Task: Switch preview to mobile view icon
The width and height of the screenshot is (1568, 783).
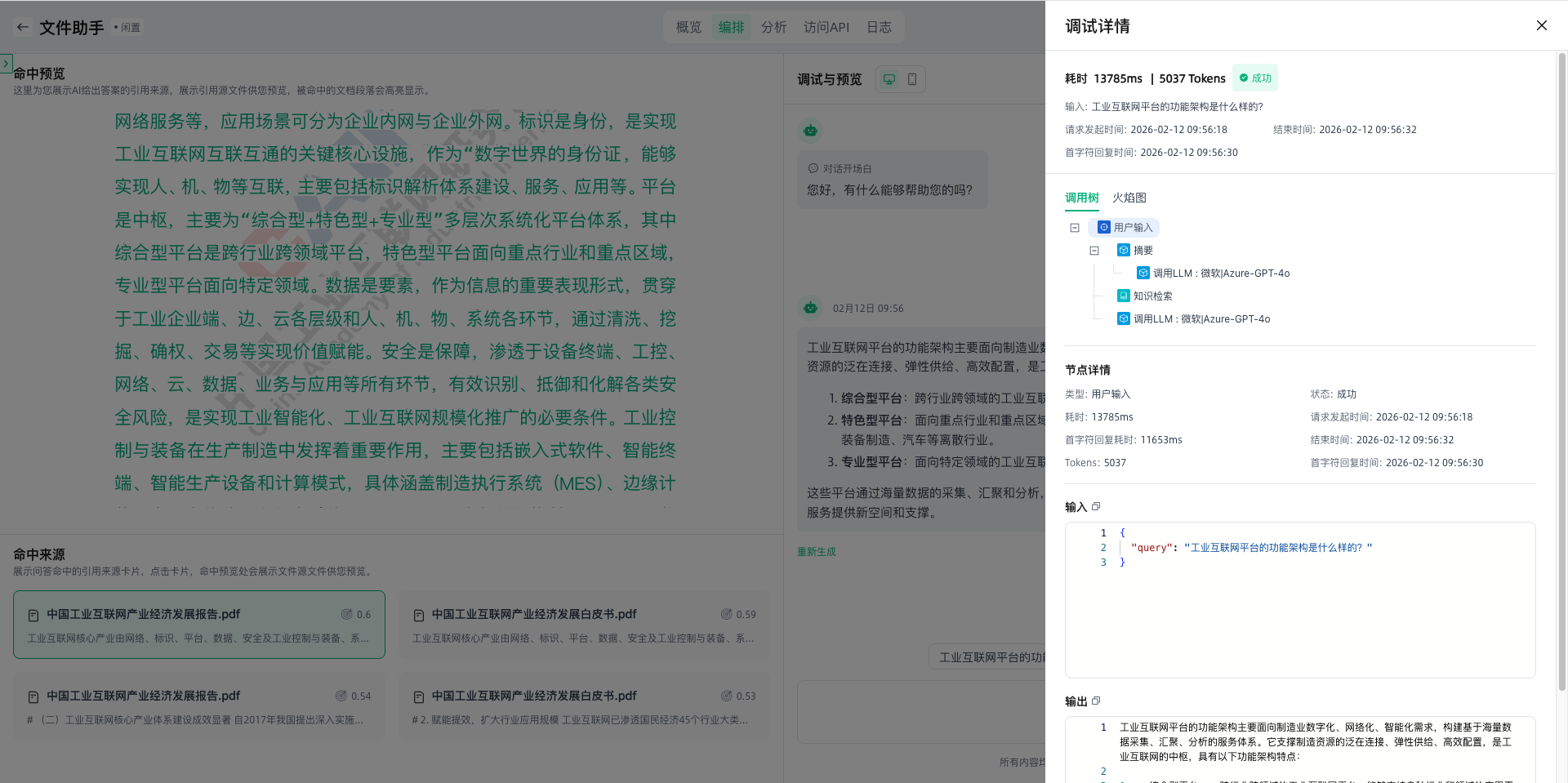Action: coord(912,79)
